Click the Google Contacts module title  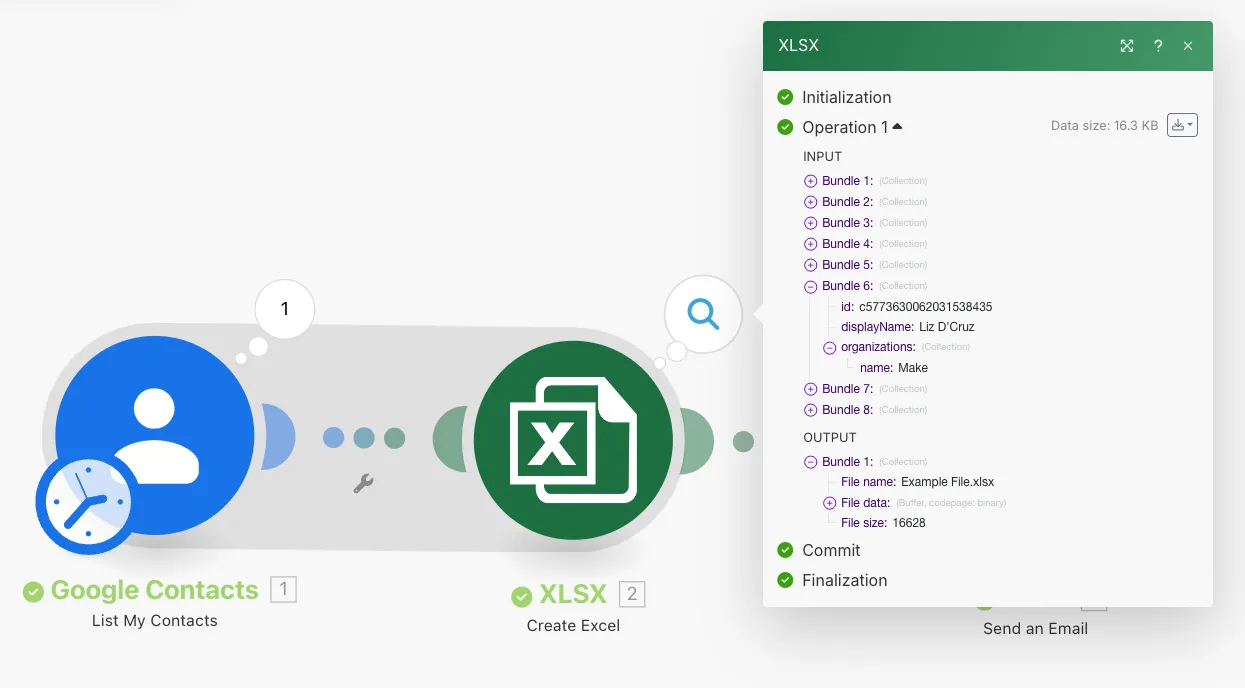[x=155, y=590]
